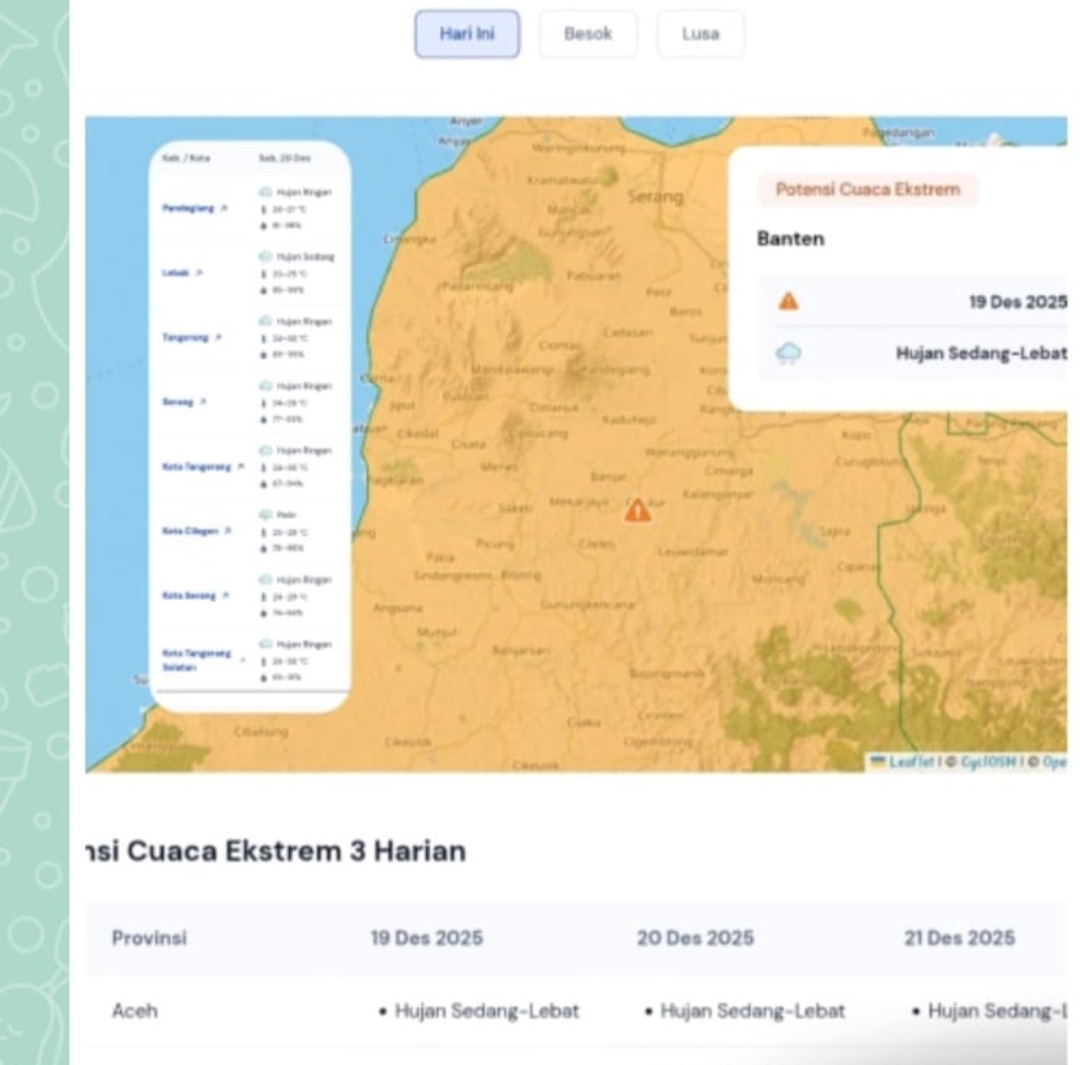The image size is (1080, 1065).
Task: Click the arrow icon next to Serang
Action: pos(203,402)
